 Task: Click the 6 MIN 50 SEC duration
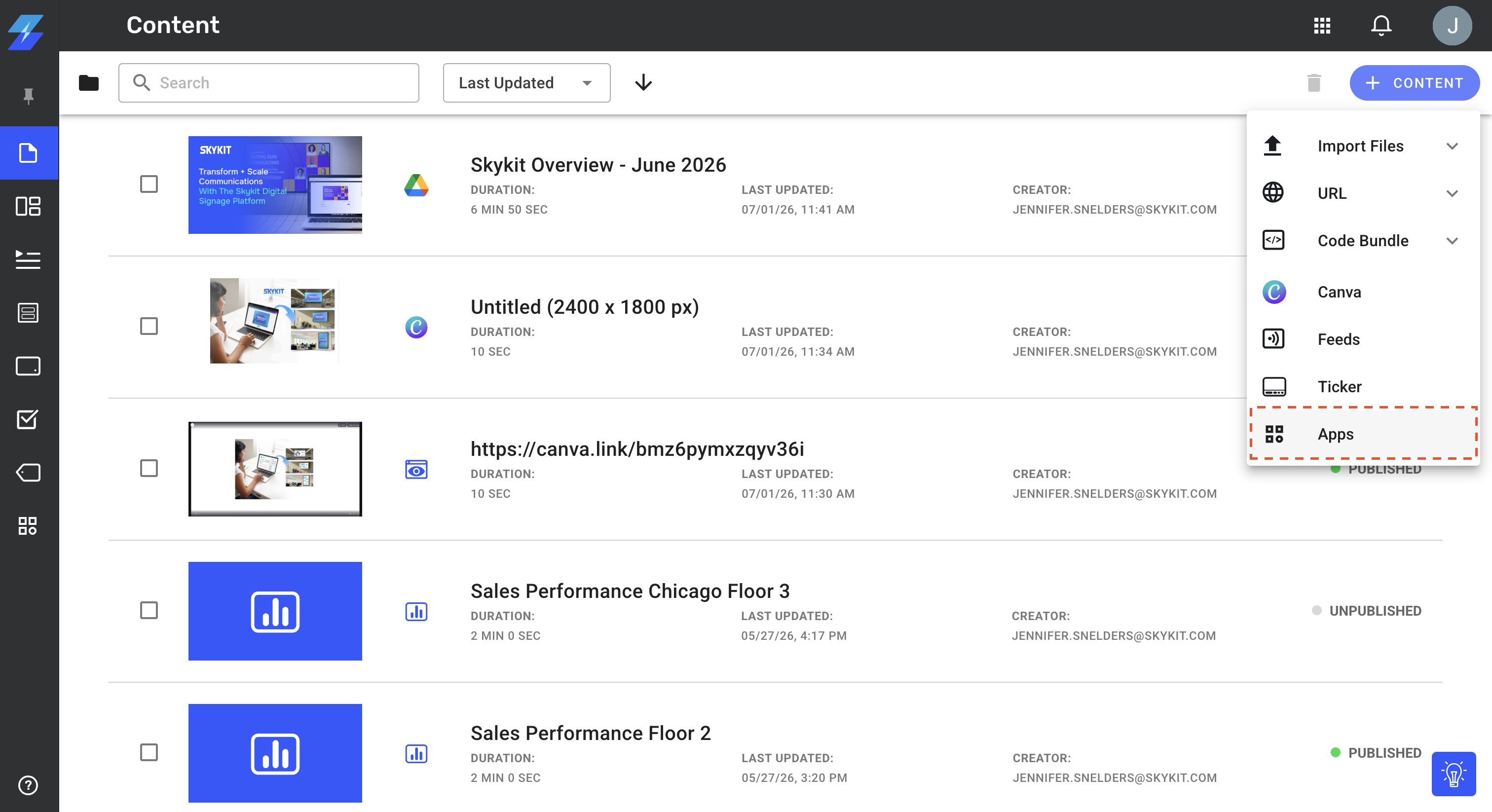[509, 210]
